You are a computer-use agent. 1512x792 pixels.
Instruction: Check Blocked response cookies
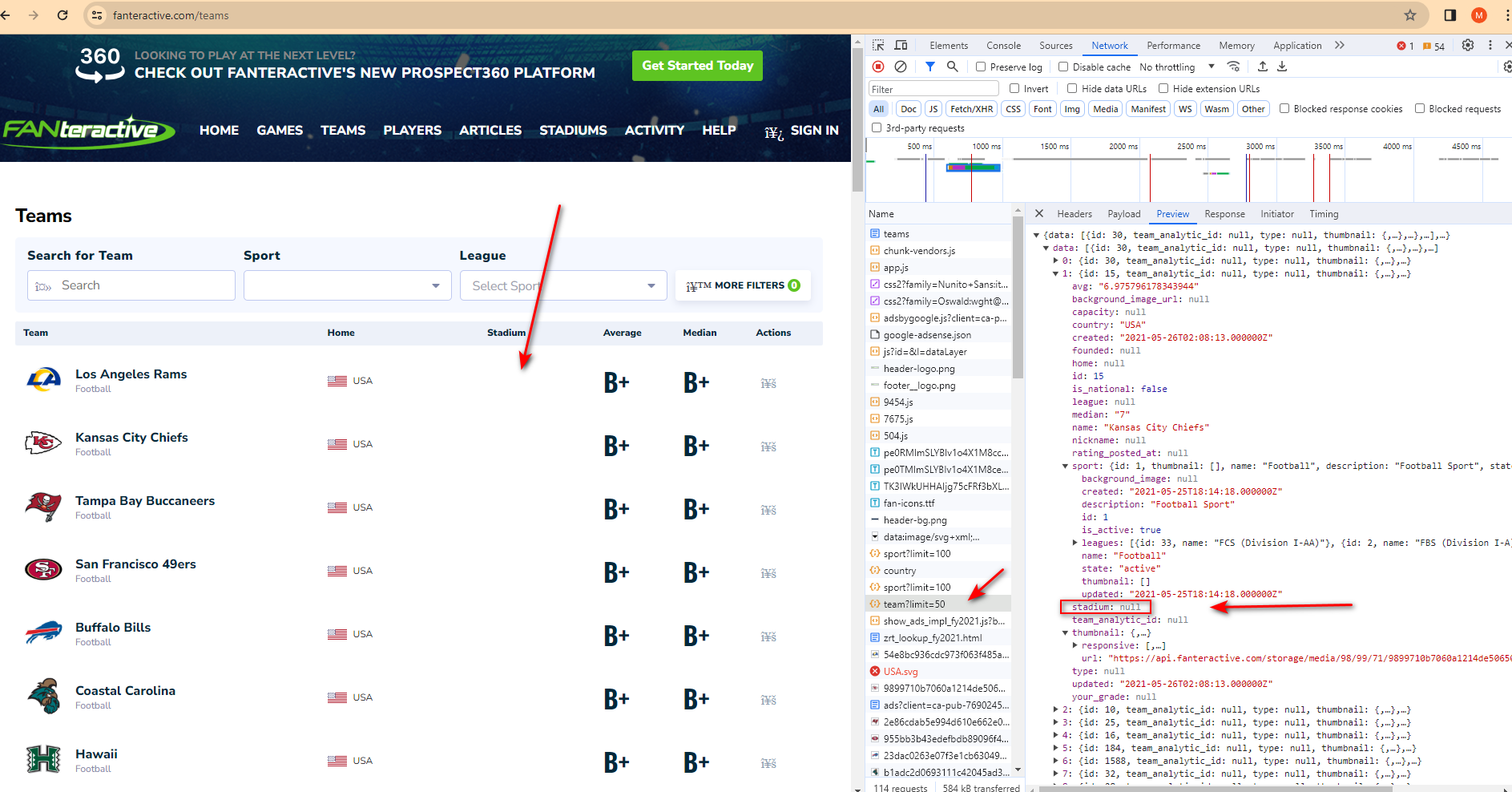point(1284,108)
